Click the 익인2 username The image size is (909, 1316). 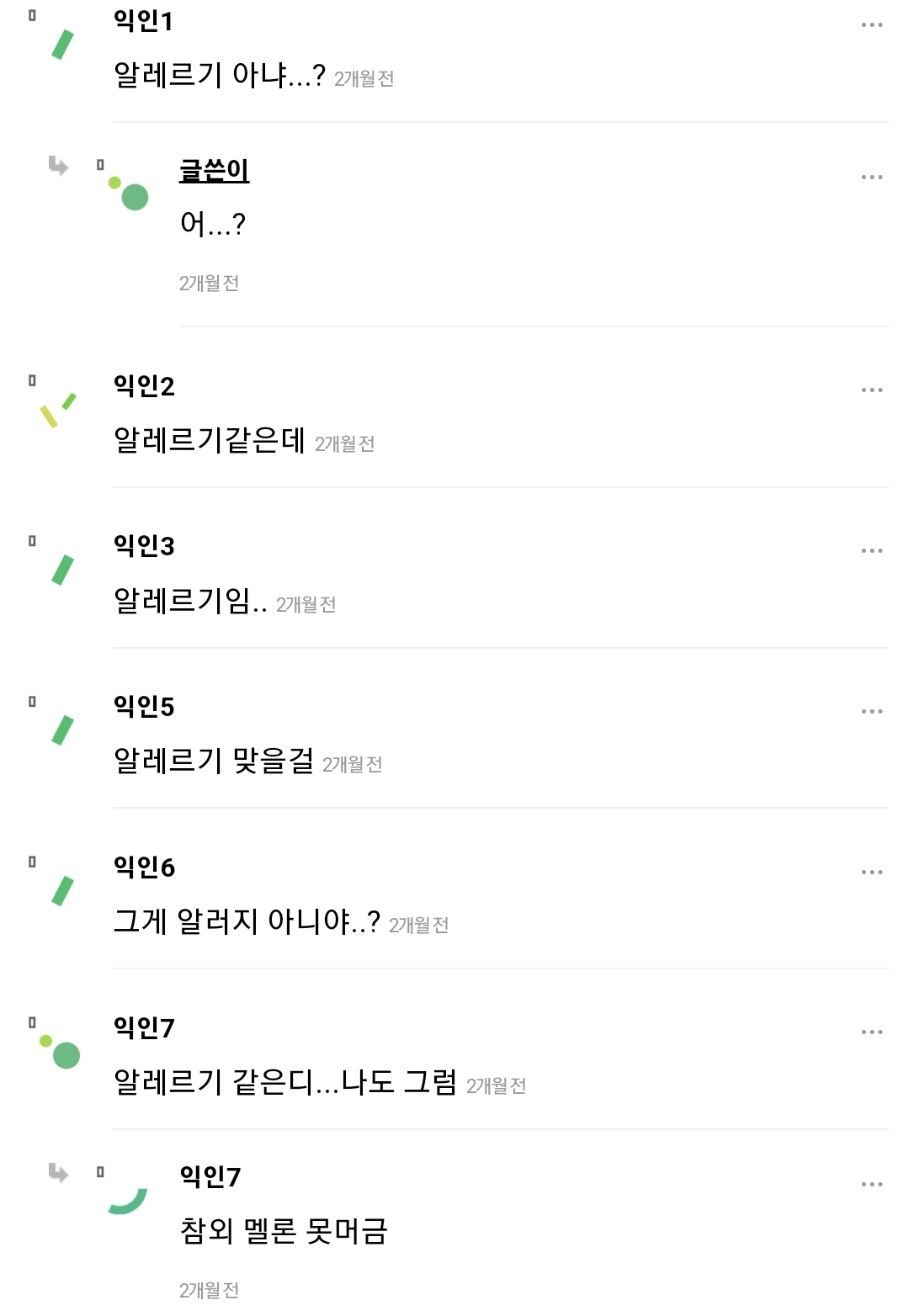144,386
